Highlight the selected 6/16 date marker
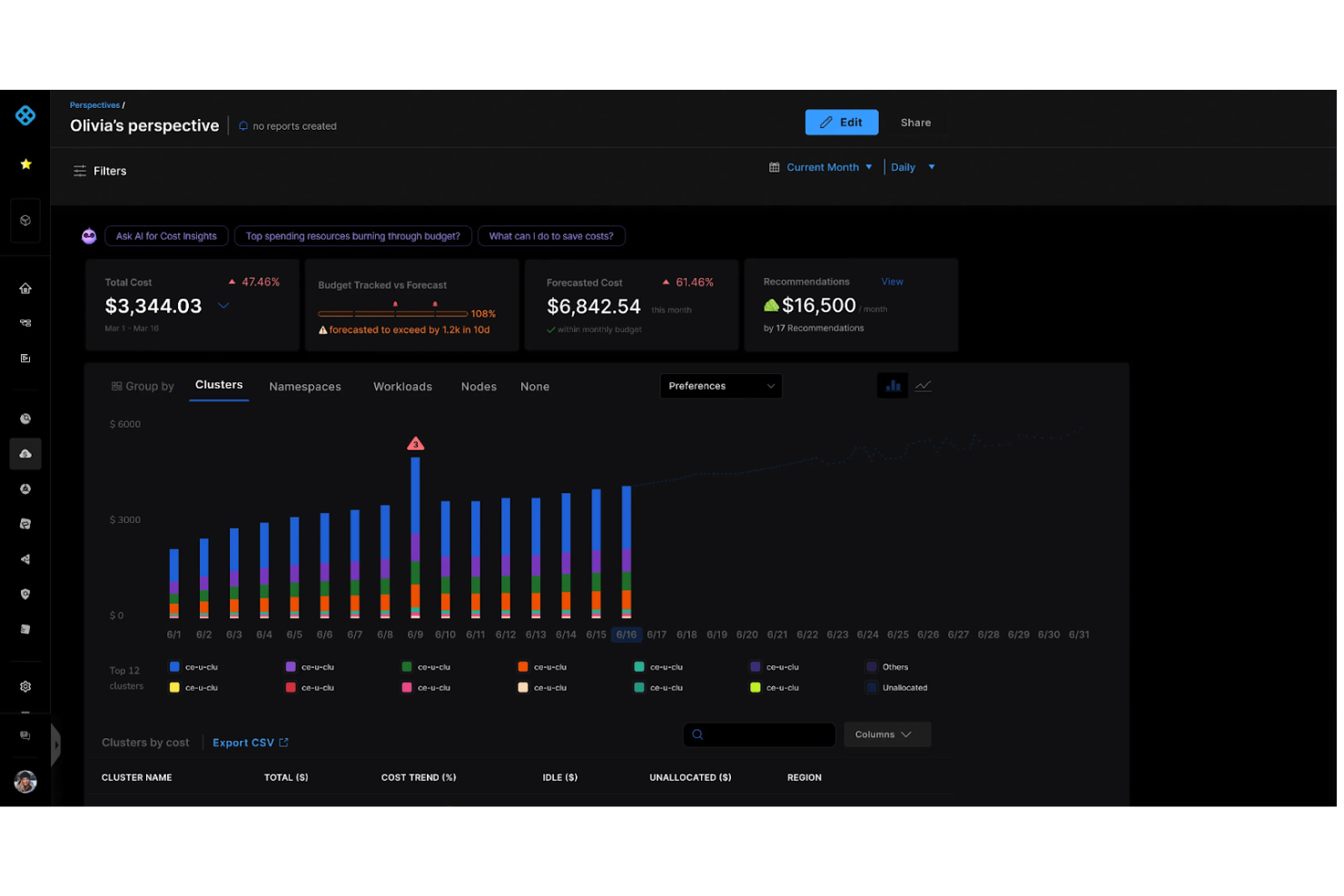The image size is (1344, 896). point(627,635)
